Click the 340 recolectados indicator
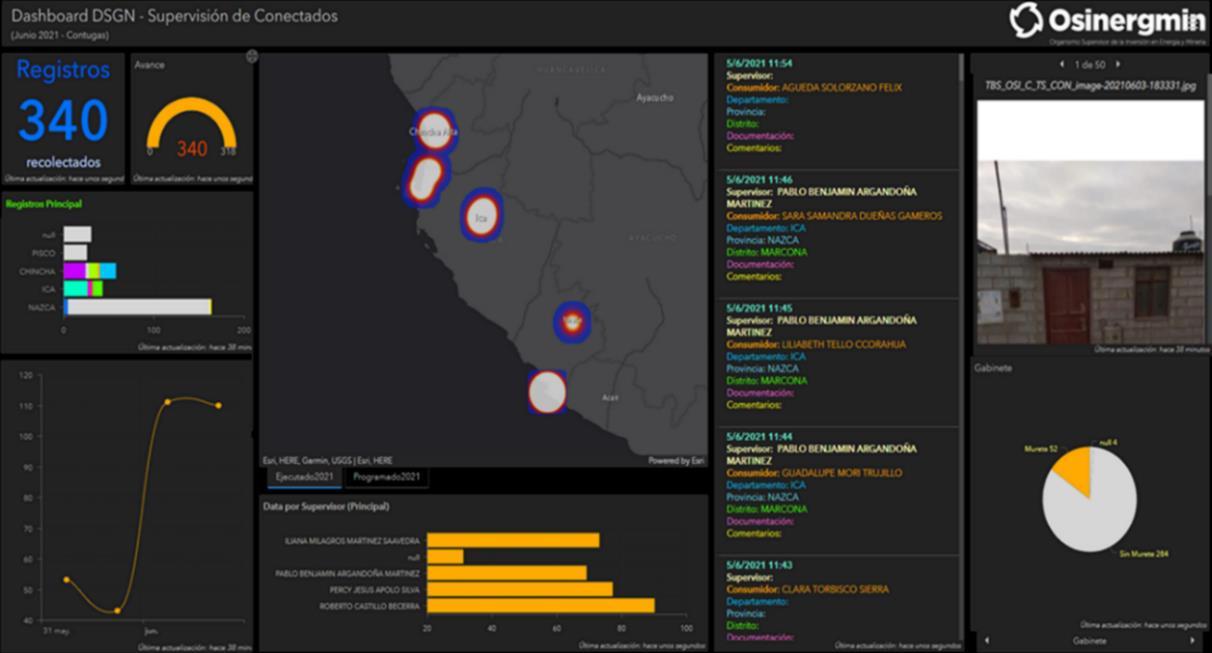The height and width of the screenshot is (653, 1212). click(63, 120)
